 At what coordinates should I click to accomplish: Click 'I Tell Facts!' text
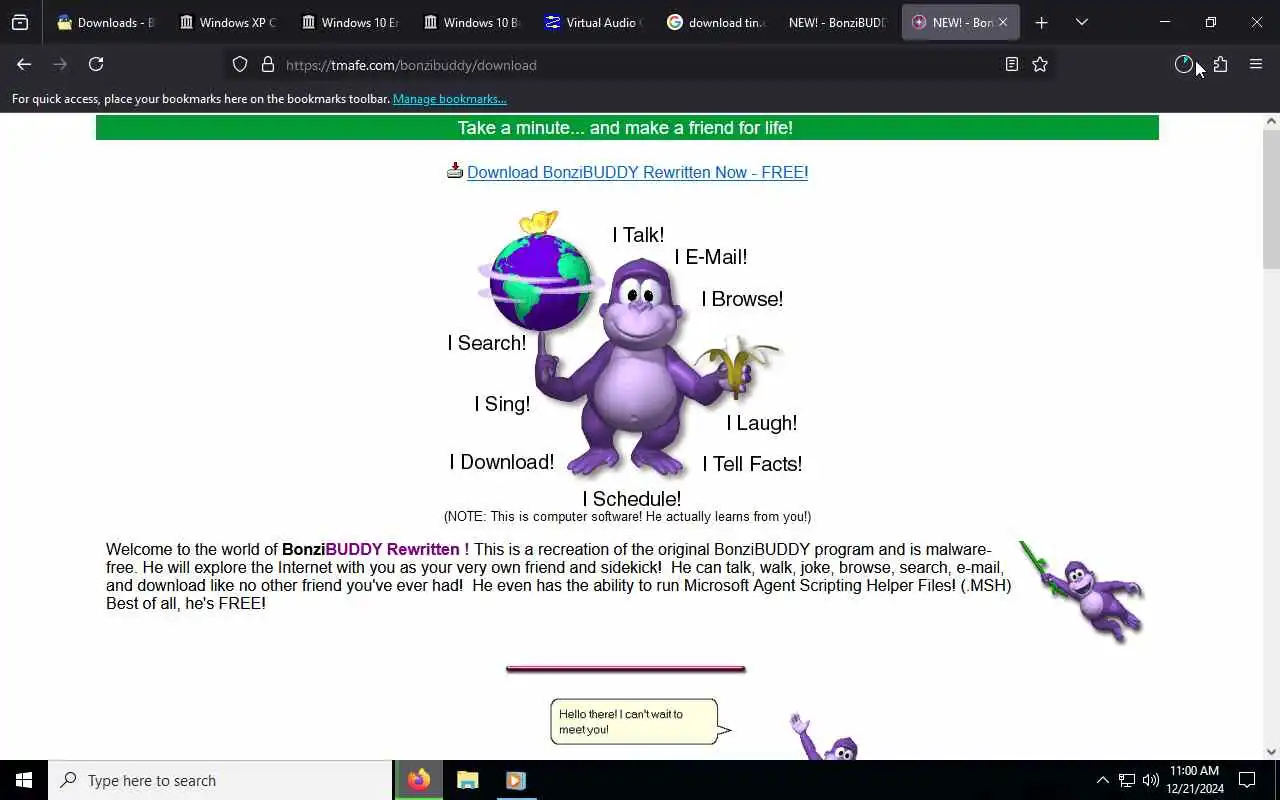tap(752, 464)
